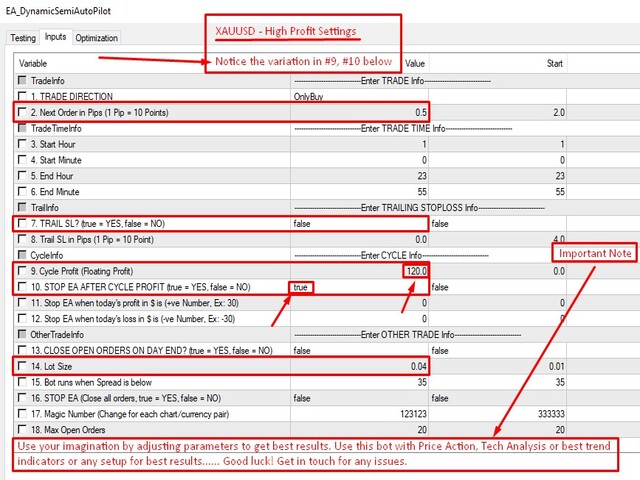This screenshot has height=480, width=640.
Task: Edit the Start Minute value 0
Action: click(x=360, y=160)
